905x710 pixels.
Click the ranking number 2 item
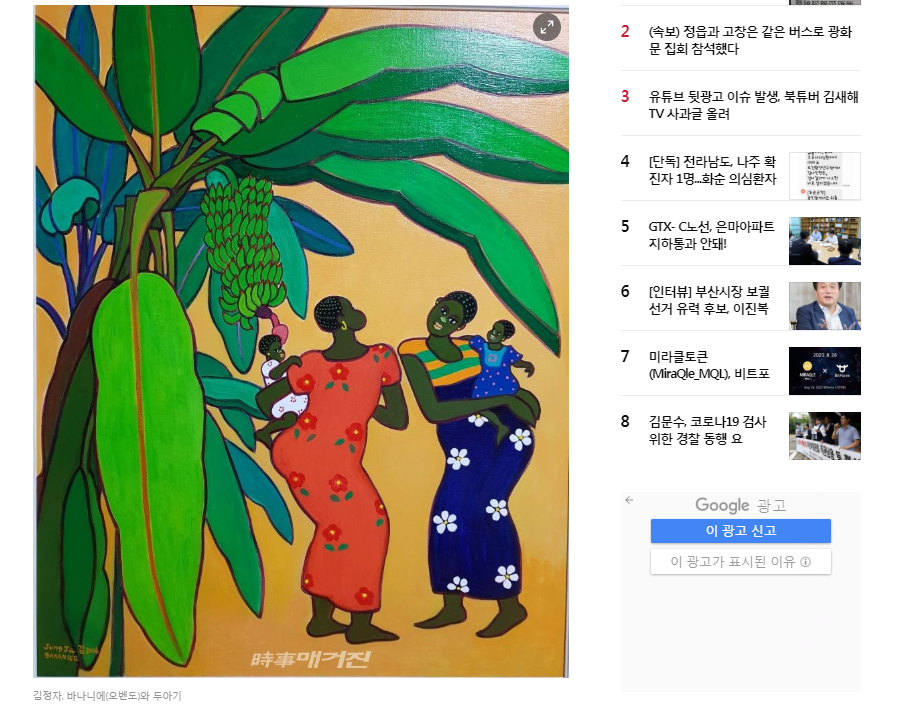point(625,32)
